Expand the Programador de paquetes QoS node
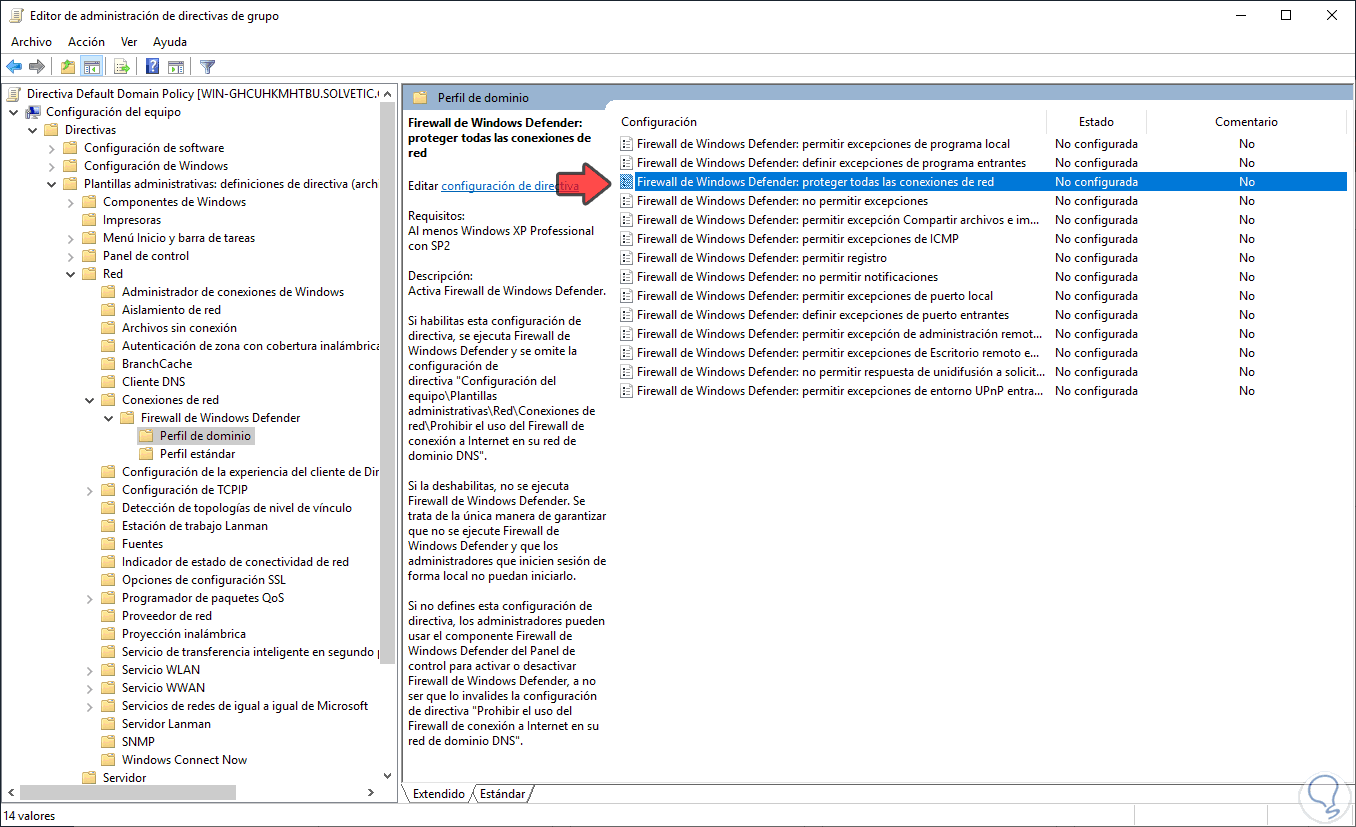1356x827 pixels. [x=90, y=598]
